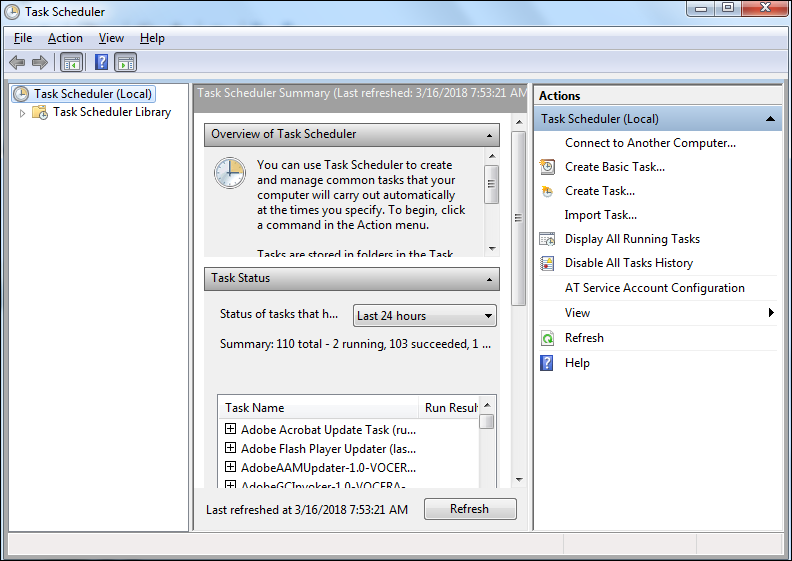The height and width of the screenshot is (561, 792).
Task: Click the Disable All Tasks History icon
Action: (547, 263)
